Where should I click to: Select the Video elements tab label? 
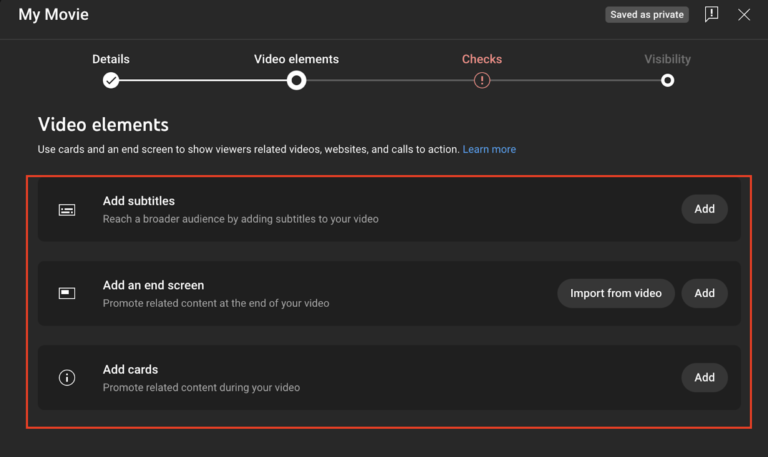click(x=296, y=59)
